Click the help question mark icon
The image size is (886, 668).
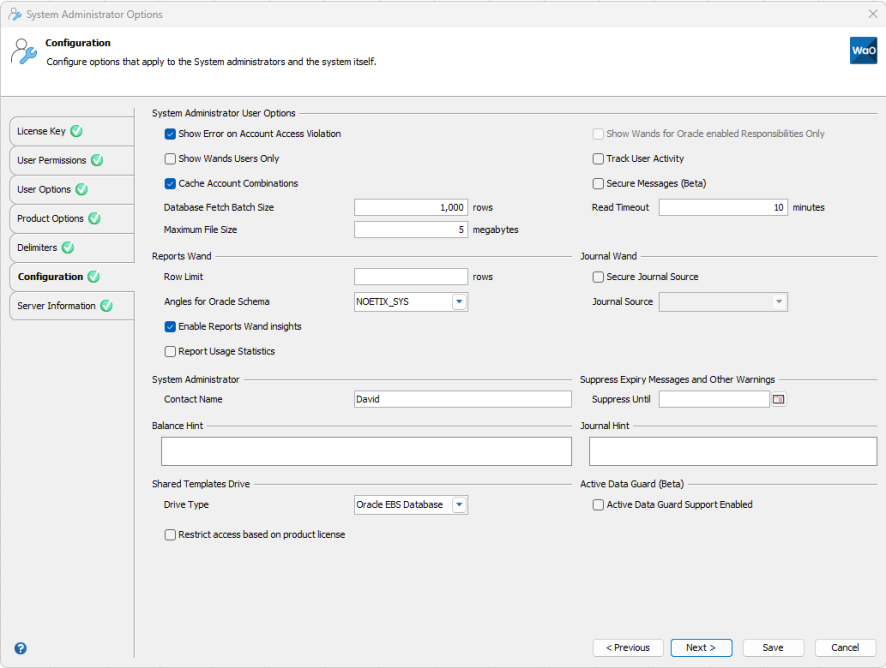20,648
